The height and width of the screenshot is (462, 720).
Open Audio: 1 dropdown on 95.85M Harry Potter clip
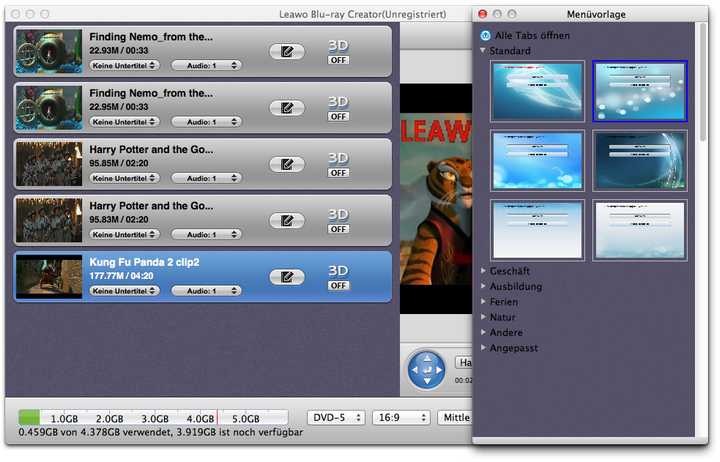point(206,178)
